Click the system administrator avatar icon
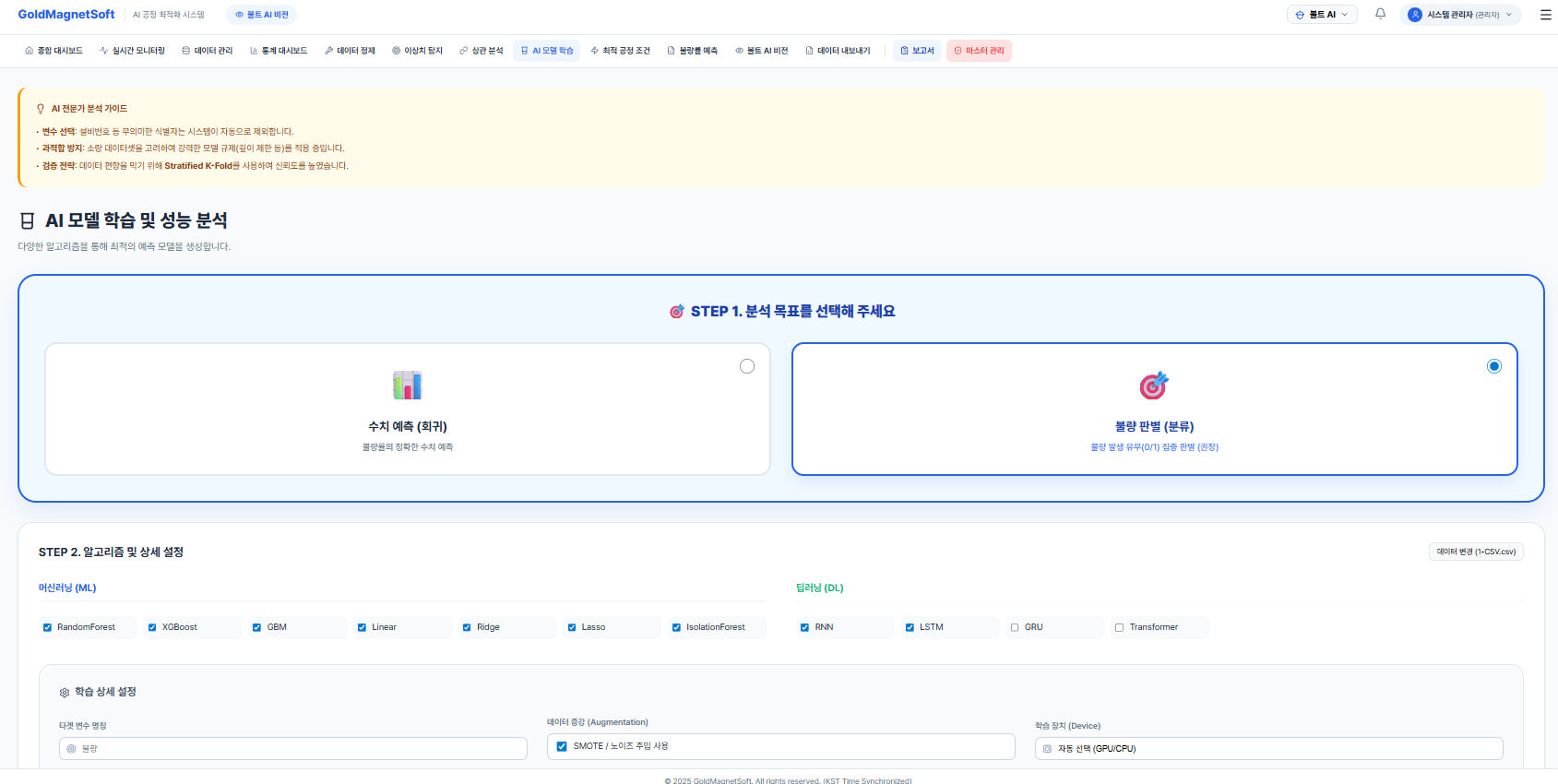 [1414, 15]
